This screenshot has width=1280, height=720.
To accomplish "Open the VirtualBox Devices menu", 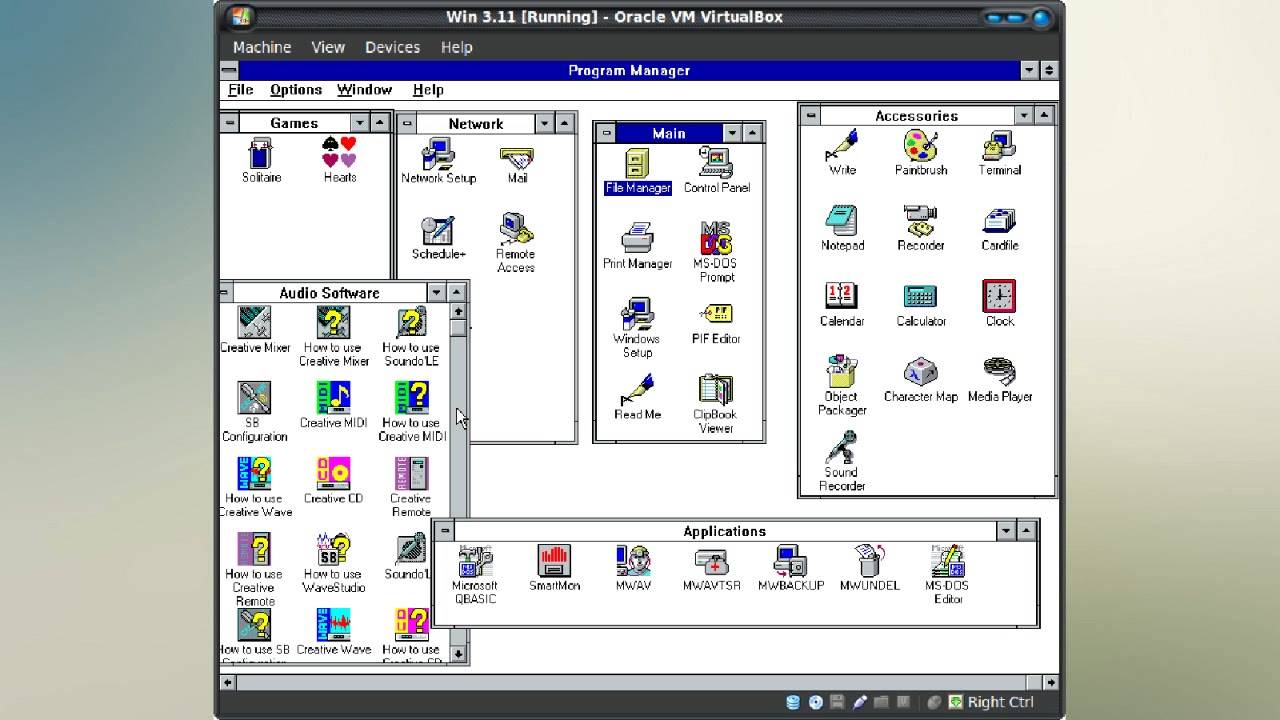I will click(392, 47).
